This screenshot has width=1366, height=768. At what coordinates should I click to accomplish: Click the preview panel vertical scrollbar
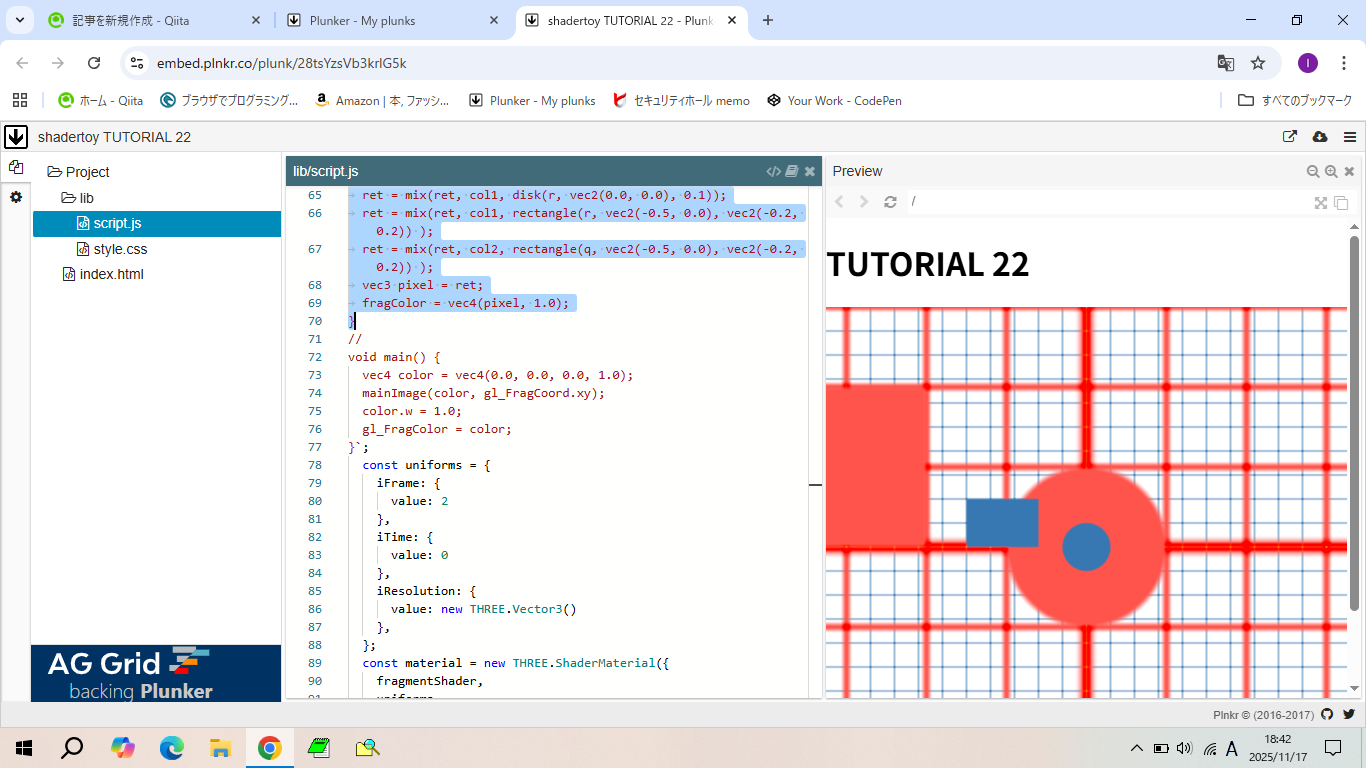click(x=1355, y=420)
